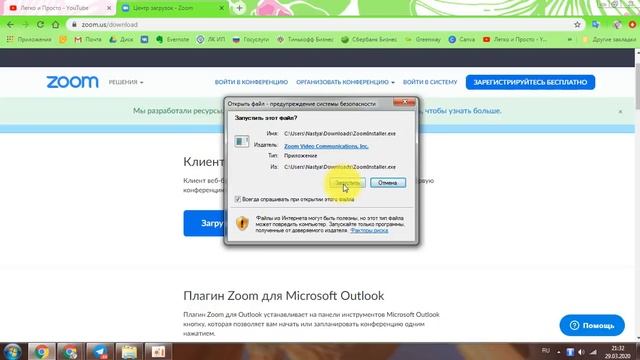Viewport: 640px width, 360px height.
Task: Open a new browser tab with plus
Action: click(240, 8)
